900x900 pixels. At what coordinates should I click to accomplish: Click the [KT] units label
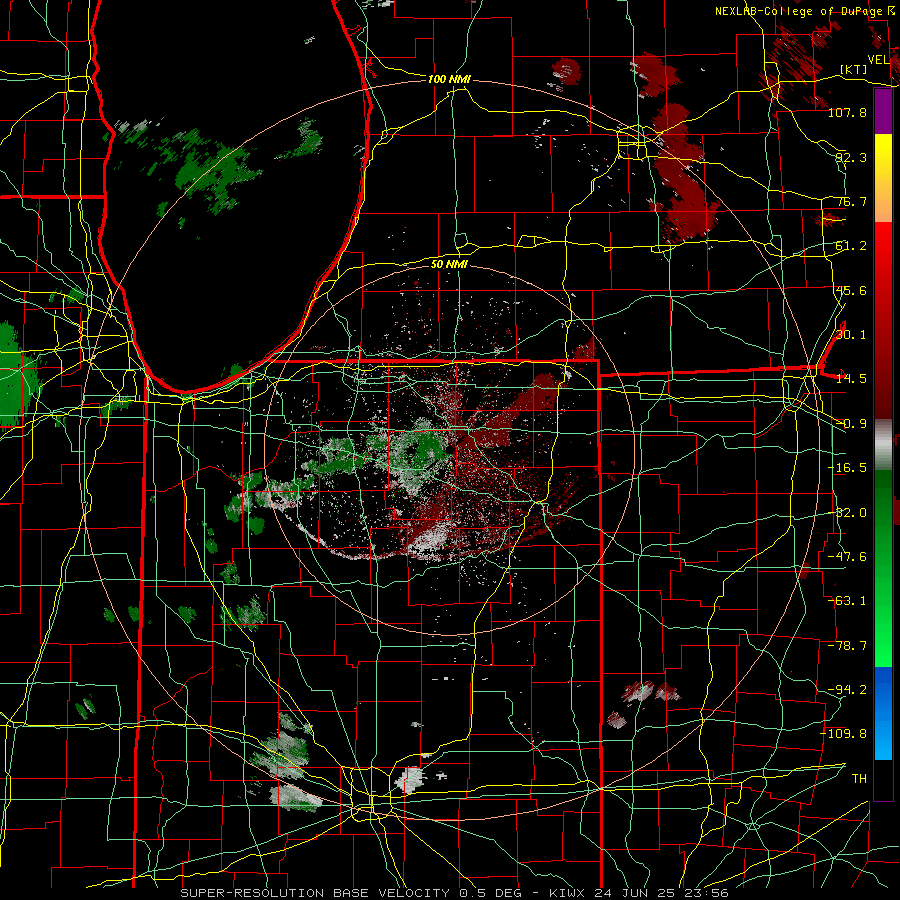click(x=854, y=69)
